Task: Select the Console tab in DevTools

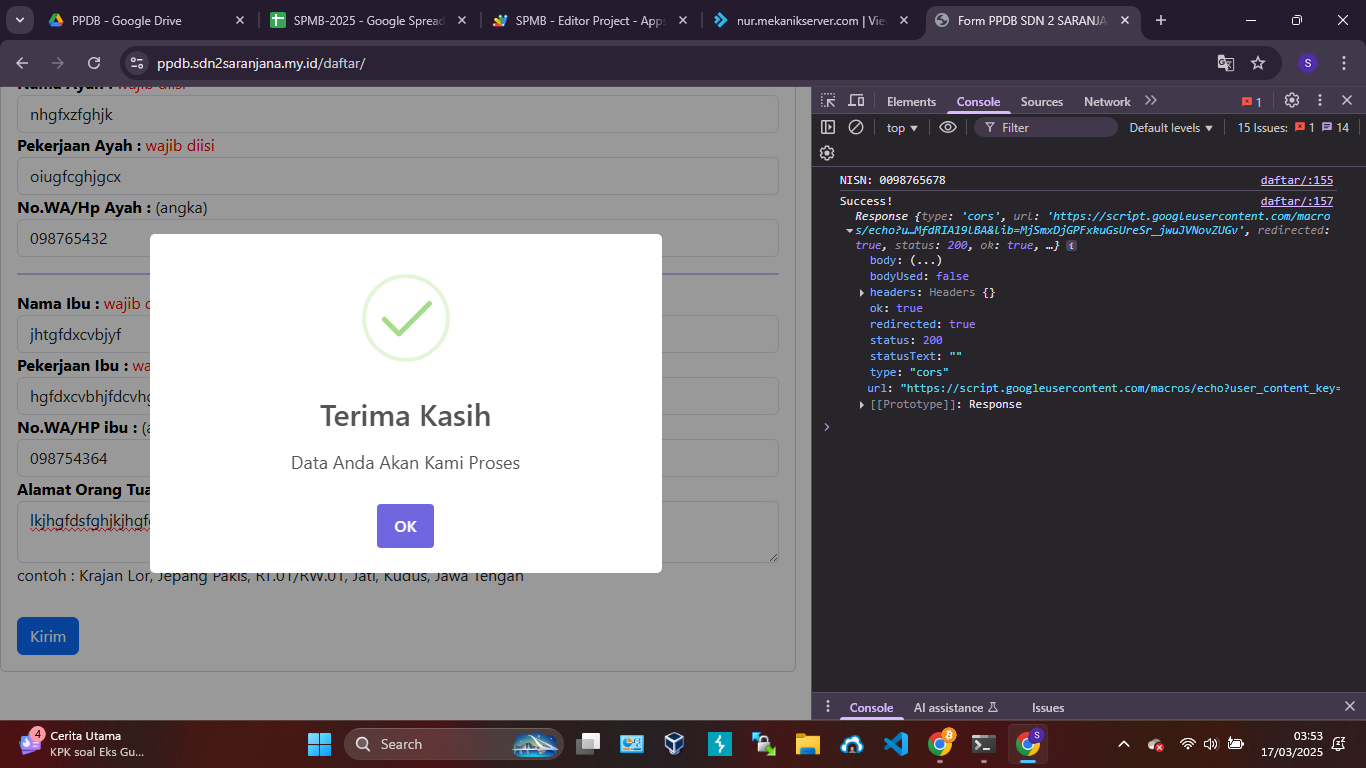Action: 978,101
